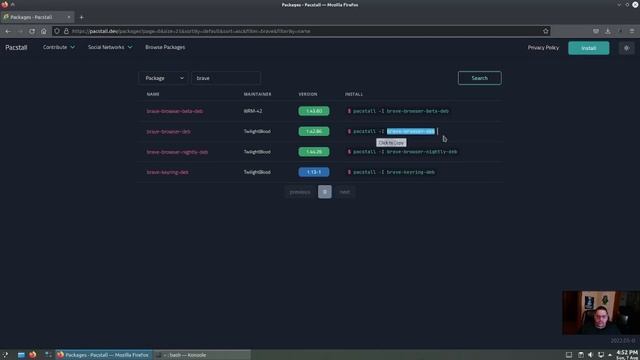Reload the current page
The image size is (640, 360).
[x=32, y=31]
